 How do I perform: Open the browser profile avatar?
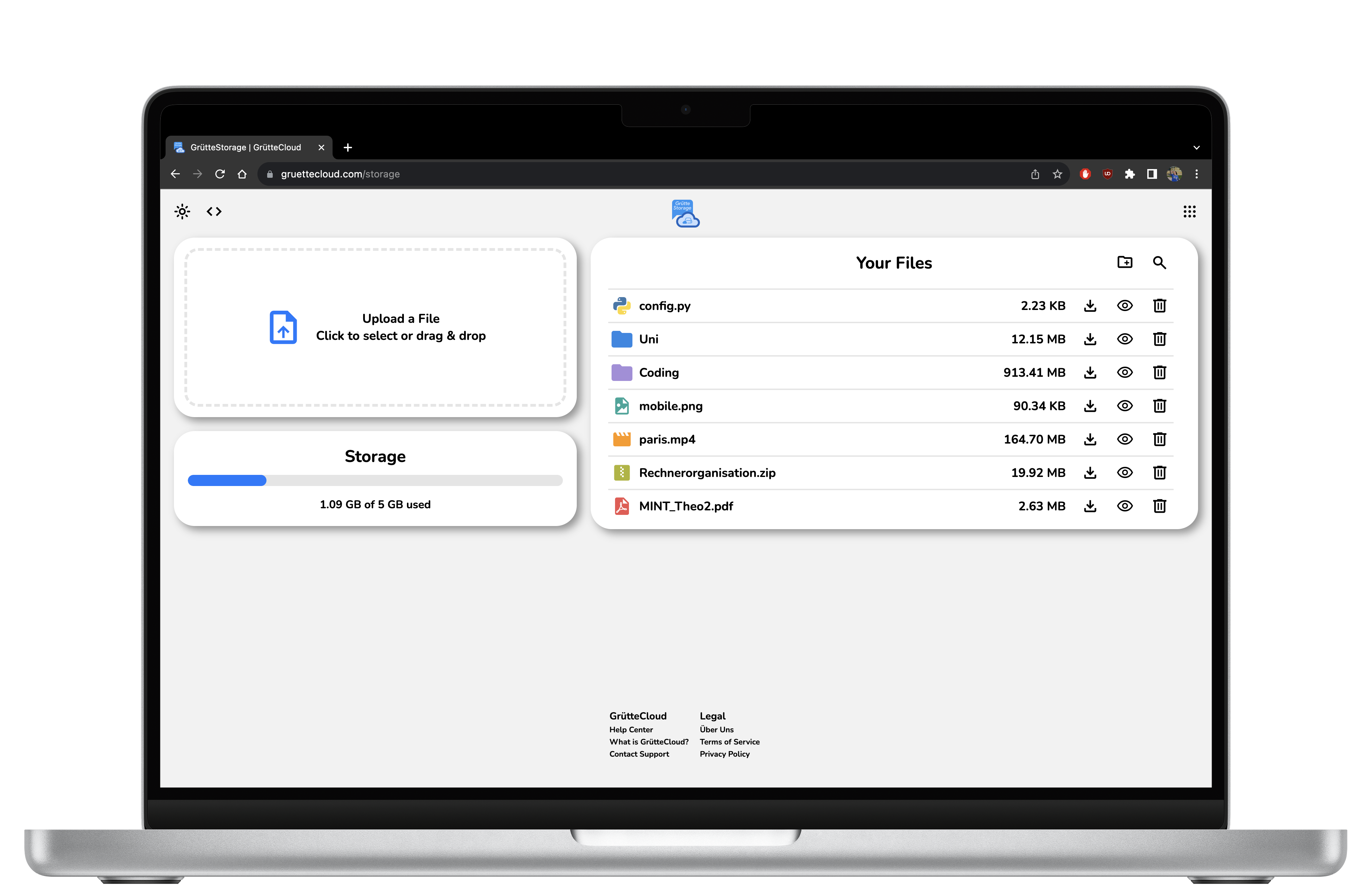1174,174
